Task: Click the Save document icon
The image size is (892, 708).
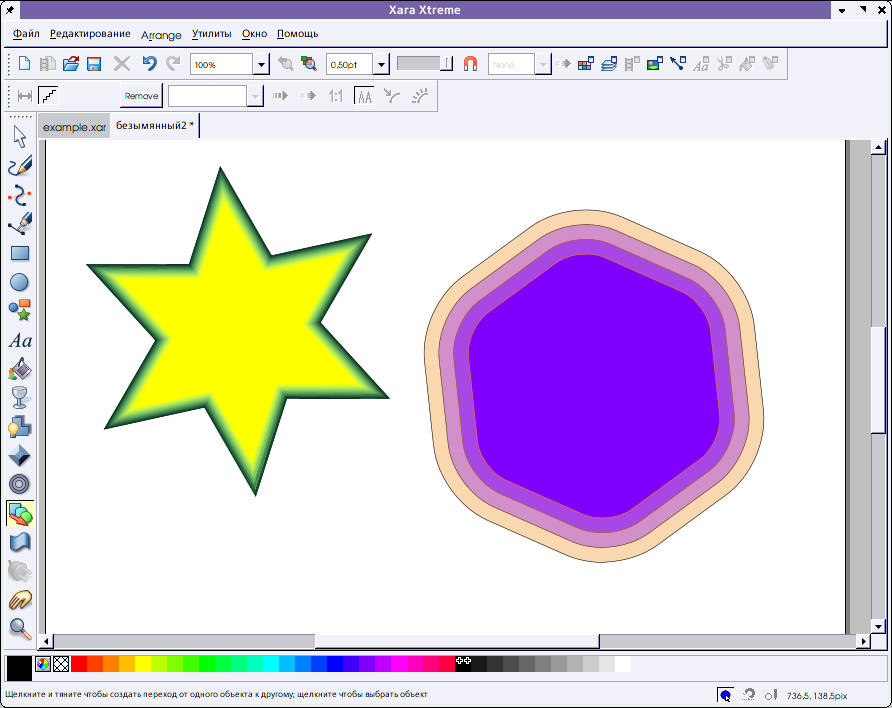Action: click(x=94, y=64)
